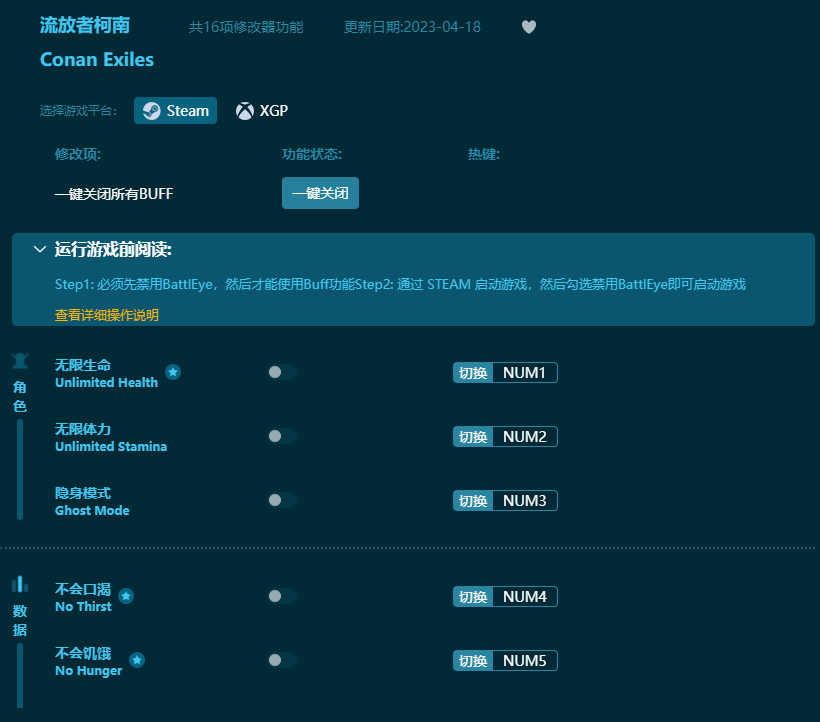Viewport: 820px width, 722px height.
Task: Click the 运行游戏前阅读 heading
Action: 113,249
